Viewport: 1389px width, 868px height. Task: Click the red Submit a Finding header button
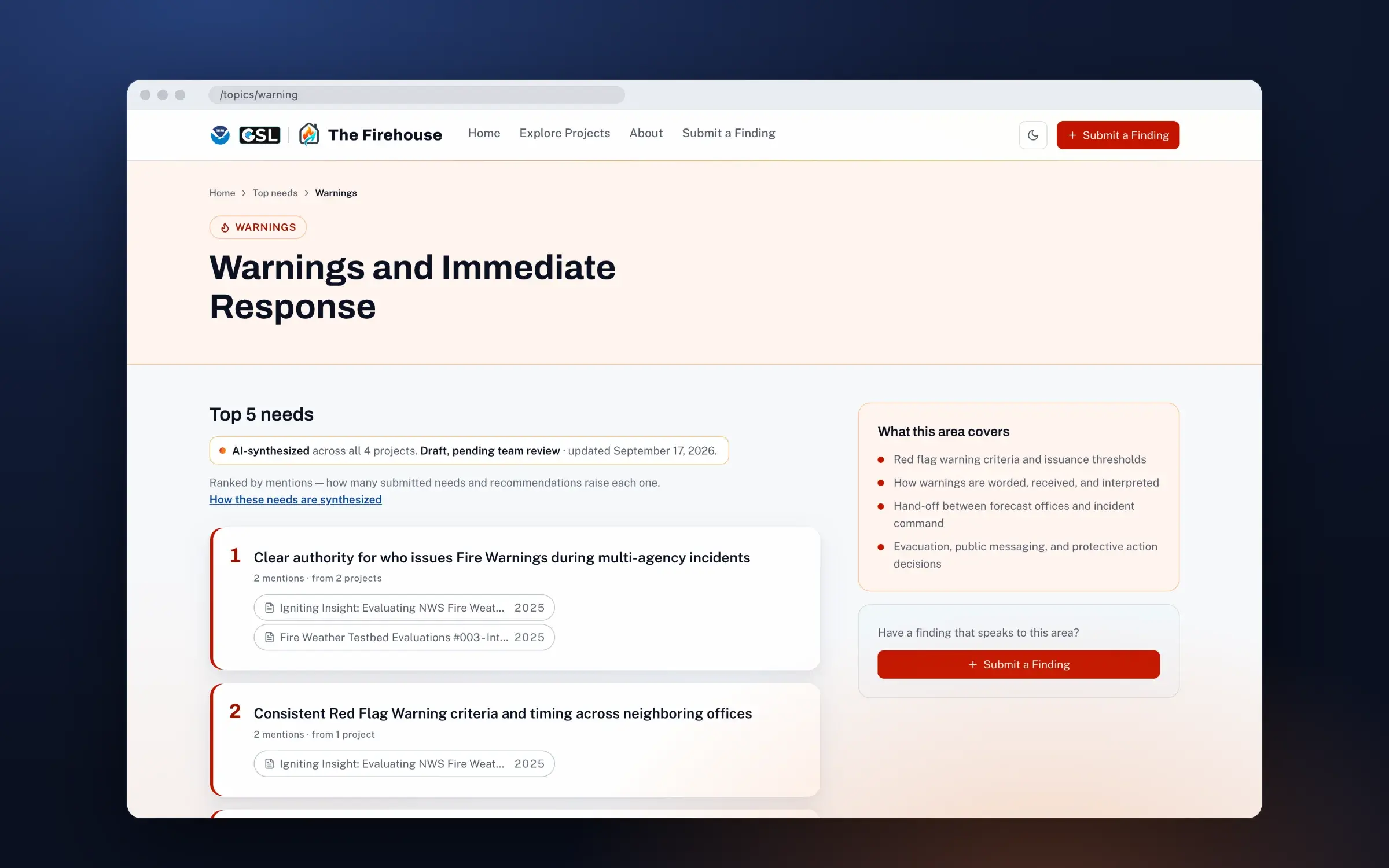click(1118, 135)
